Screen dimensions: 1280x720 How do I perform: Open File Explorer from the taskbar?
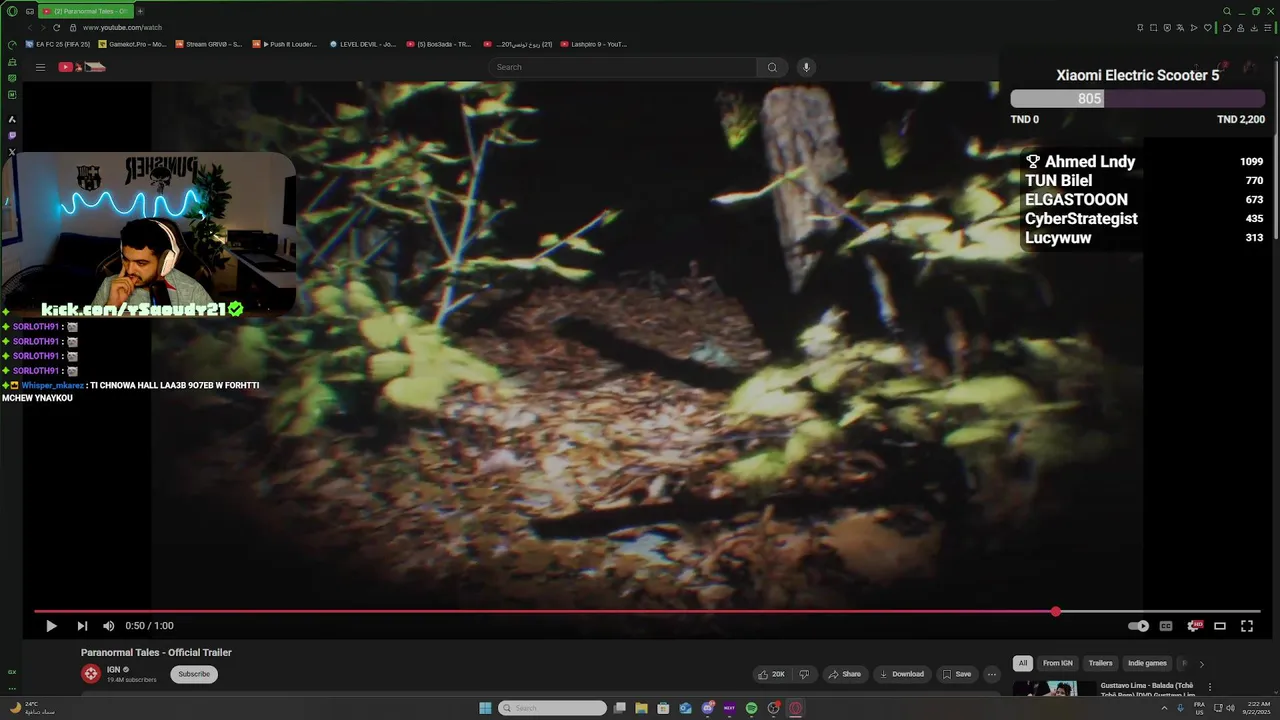coord(641,708)
